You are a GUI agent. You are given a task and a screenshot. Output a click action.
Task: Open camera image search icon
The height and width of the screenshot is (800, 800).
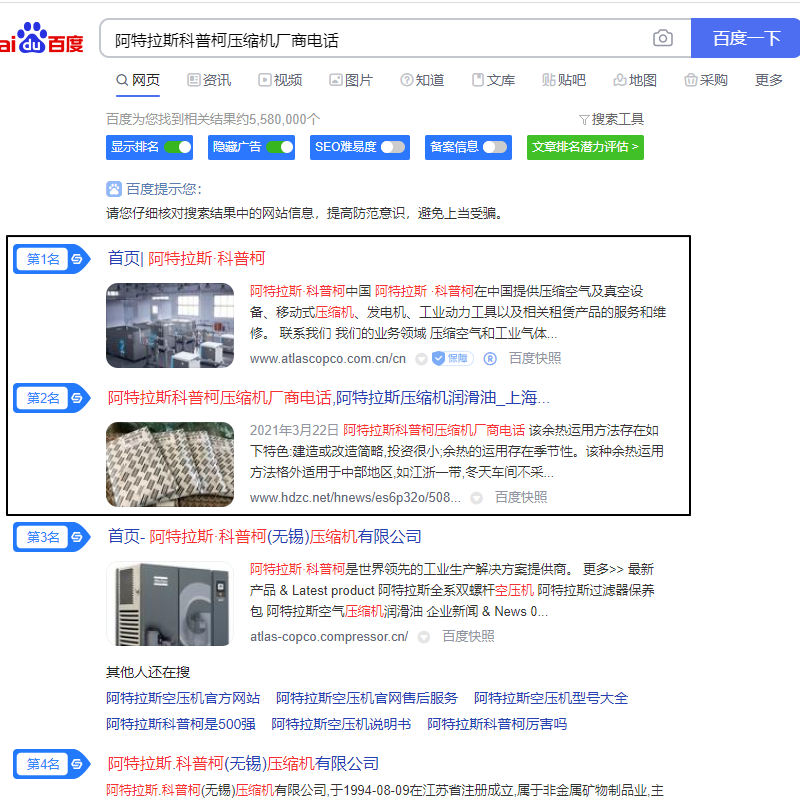(x=662, y=38)
